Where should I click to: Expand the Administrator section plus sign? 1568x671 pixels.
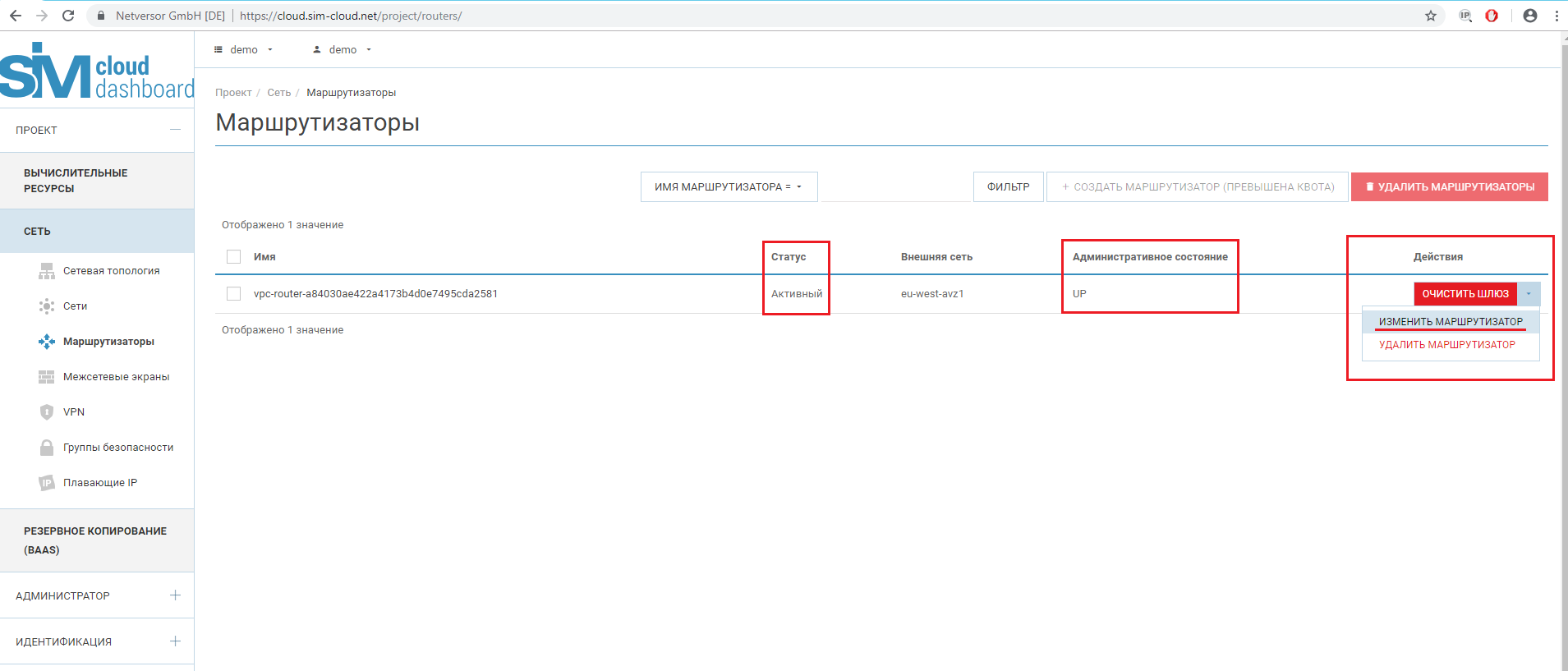pos(175,595)
